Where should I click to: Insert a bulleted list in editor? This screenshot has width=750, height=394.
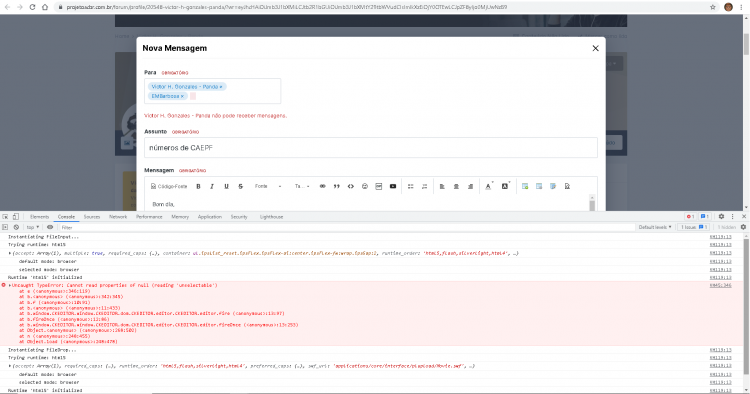coord(410,186)
